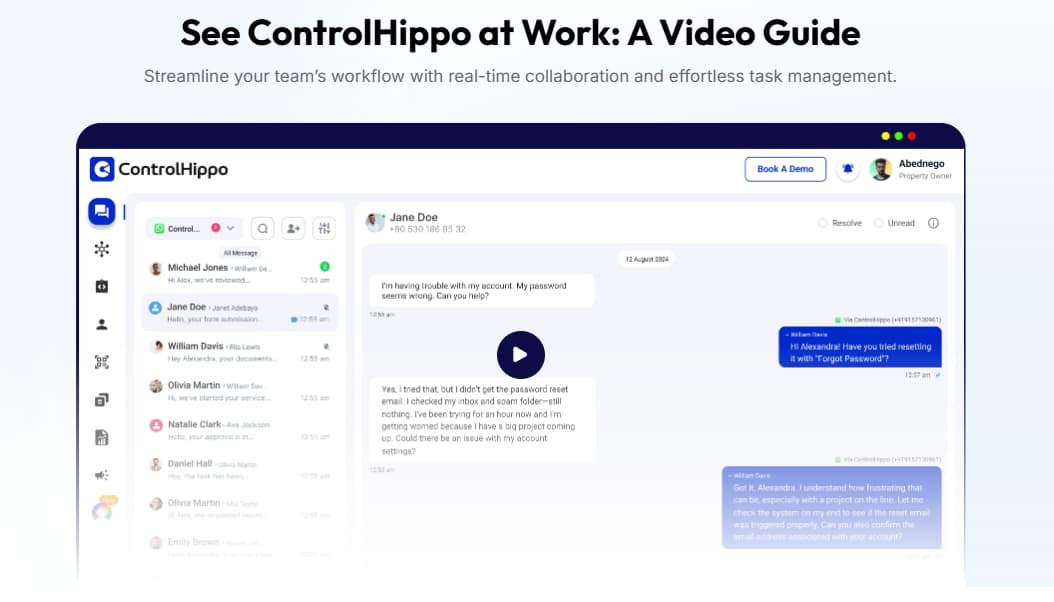Open the QR scan sidebar icon
Image resolution: width=1054 pixels, height=602 pixels.
click(102, 362)
